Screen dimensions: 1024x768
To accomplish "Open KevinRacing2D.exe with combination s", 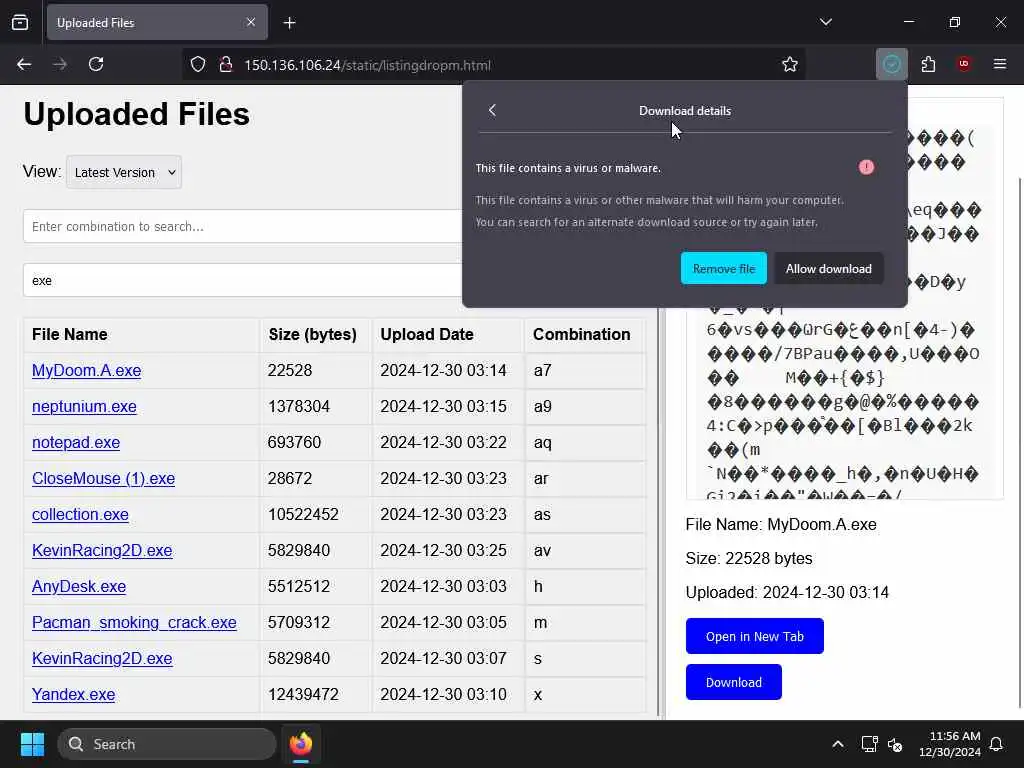I will coord(102,658).
